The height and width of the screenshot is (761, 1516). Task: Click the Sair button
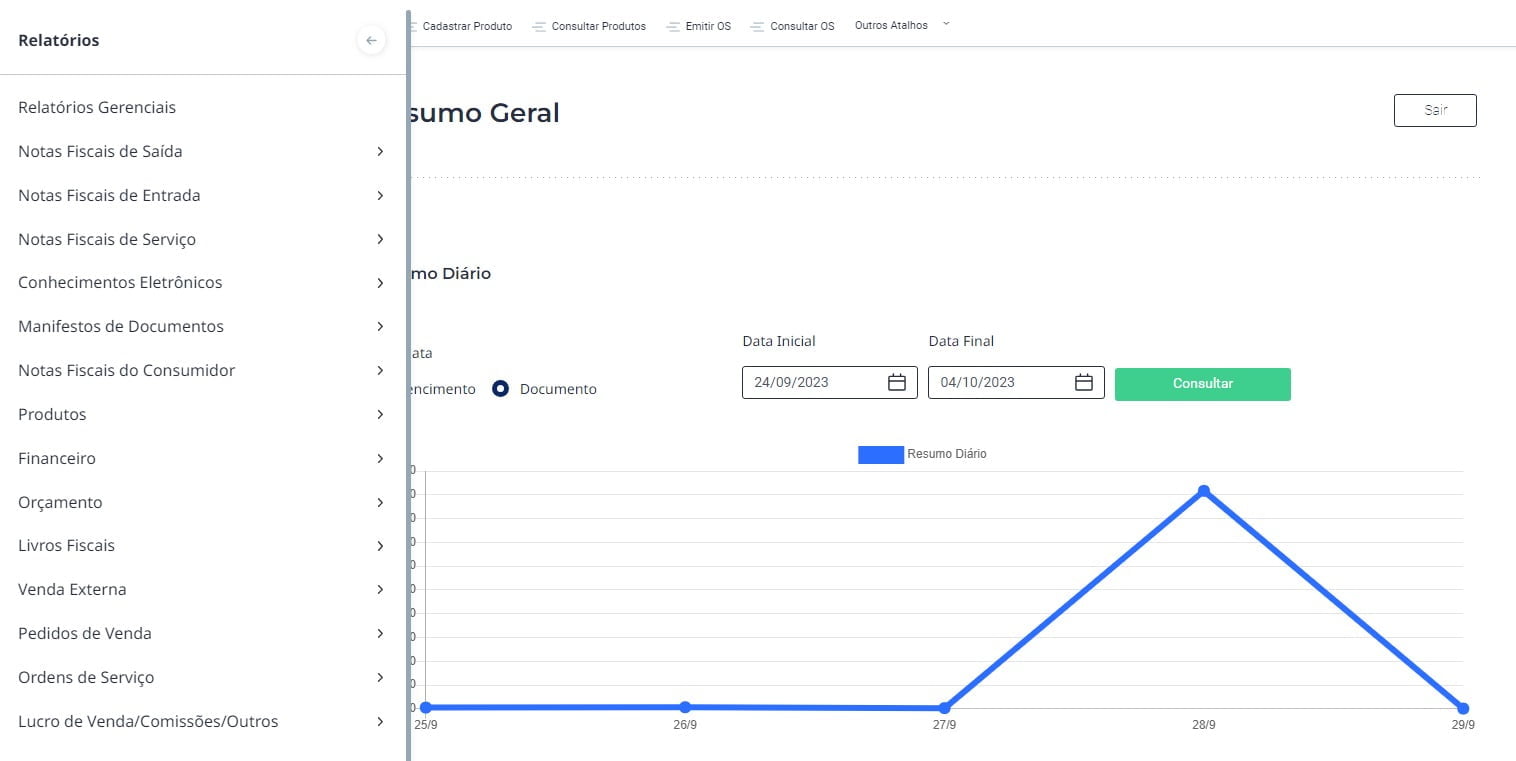1434,110
